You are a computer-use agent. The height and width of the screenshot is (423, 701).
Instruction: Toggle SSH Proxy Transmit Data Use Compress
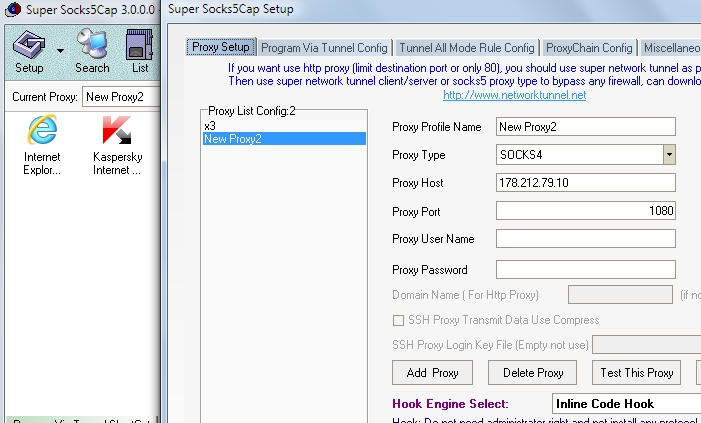pos(398,320)
